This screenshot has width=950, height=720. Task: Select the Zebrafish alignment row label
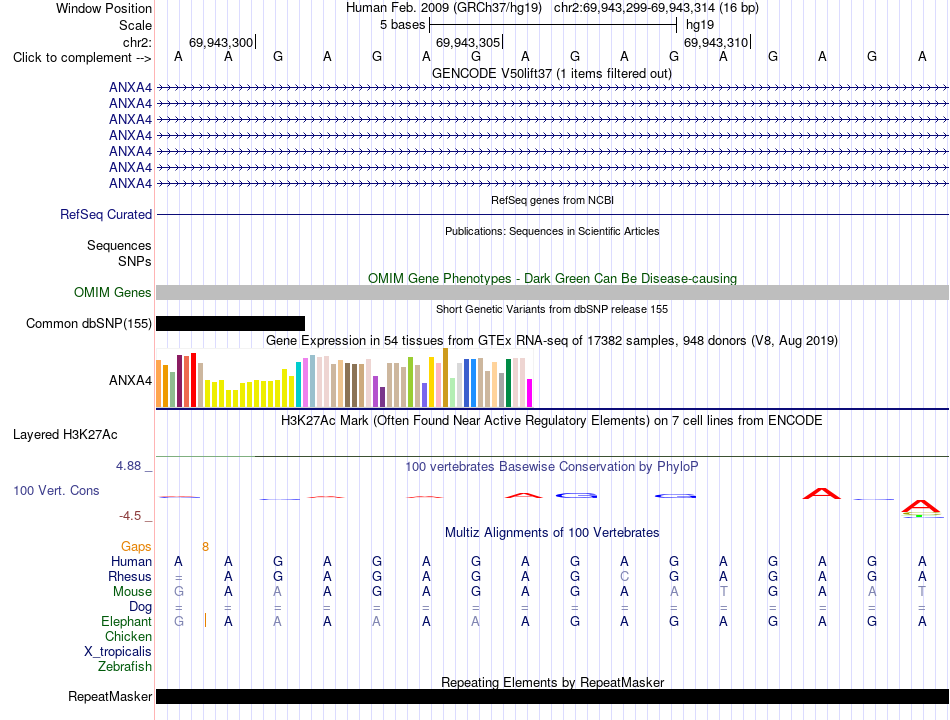coord(125,667)
